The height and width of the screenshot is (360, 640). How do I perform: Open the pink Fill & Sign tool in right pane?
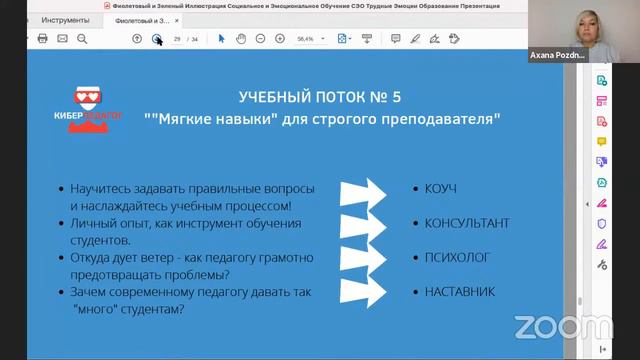pyautogui.click(x=602, y=203)
